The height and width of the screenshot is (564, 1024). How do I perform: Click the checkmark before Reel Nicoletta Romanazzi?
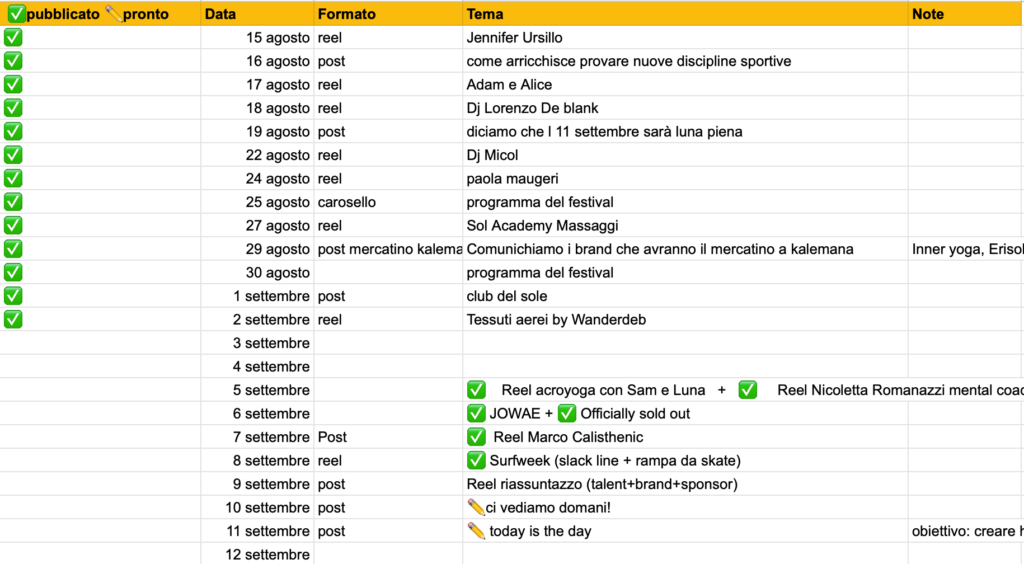(x=748, y=390)
